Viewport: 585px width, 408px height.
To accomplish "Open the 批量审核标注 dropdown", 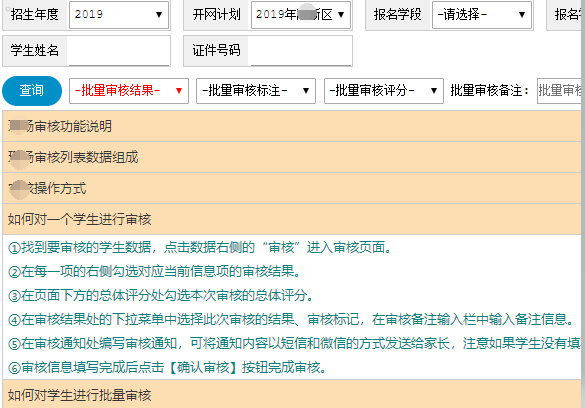I will click(x=256, y=91).
